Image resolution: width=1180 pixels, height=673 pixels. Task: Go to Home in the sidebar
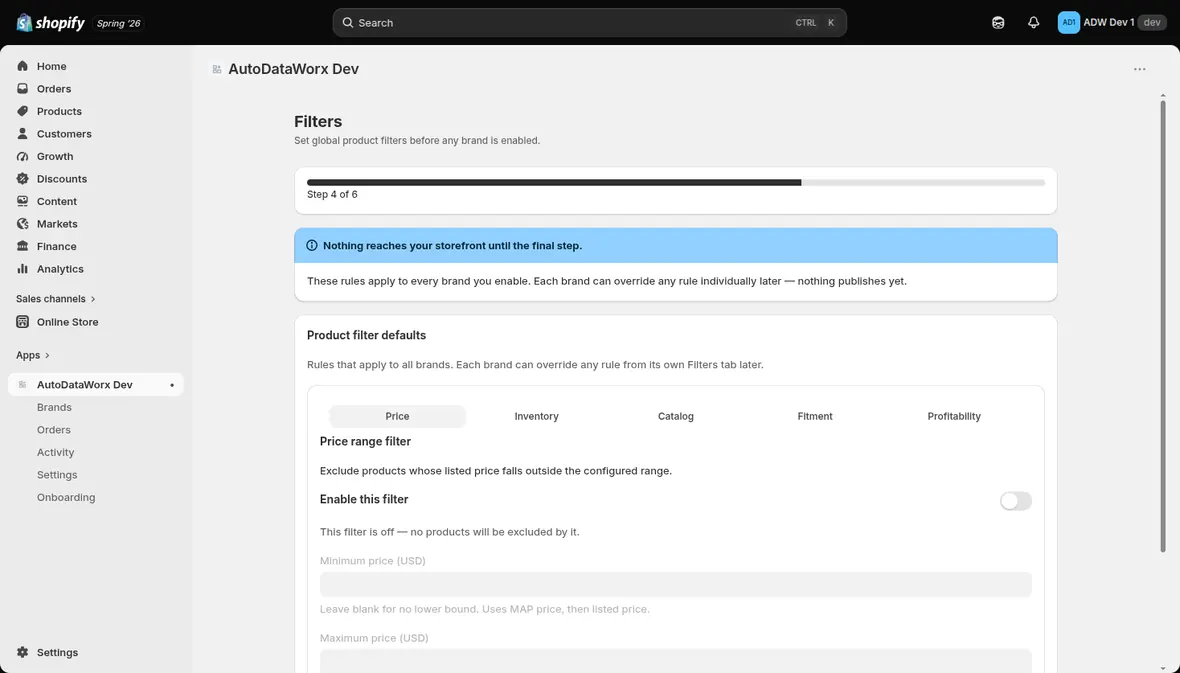[96, 66]
